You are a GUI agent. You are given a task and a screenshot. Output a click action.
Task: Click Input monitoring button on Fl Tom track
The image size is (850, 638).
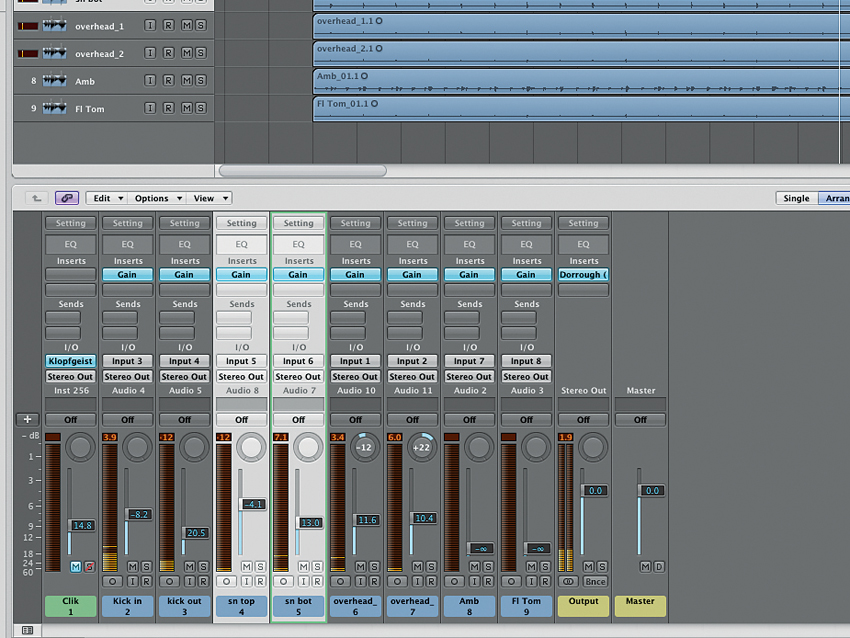coord(150,108)
